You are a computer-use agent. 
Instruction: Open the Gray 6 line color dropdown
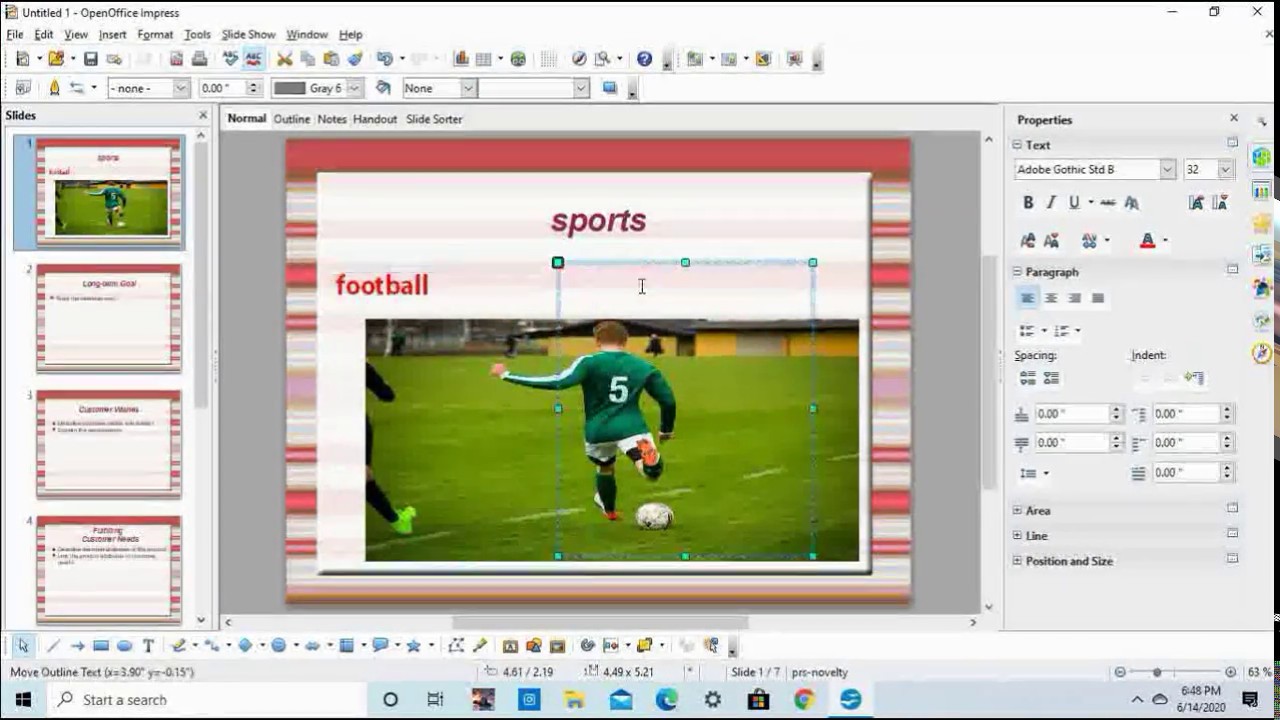tap(354, 88)
